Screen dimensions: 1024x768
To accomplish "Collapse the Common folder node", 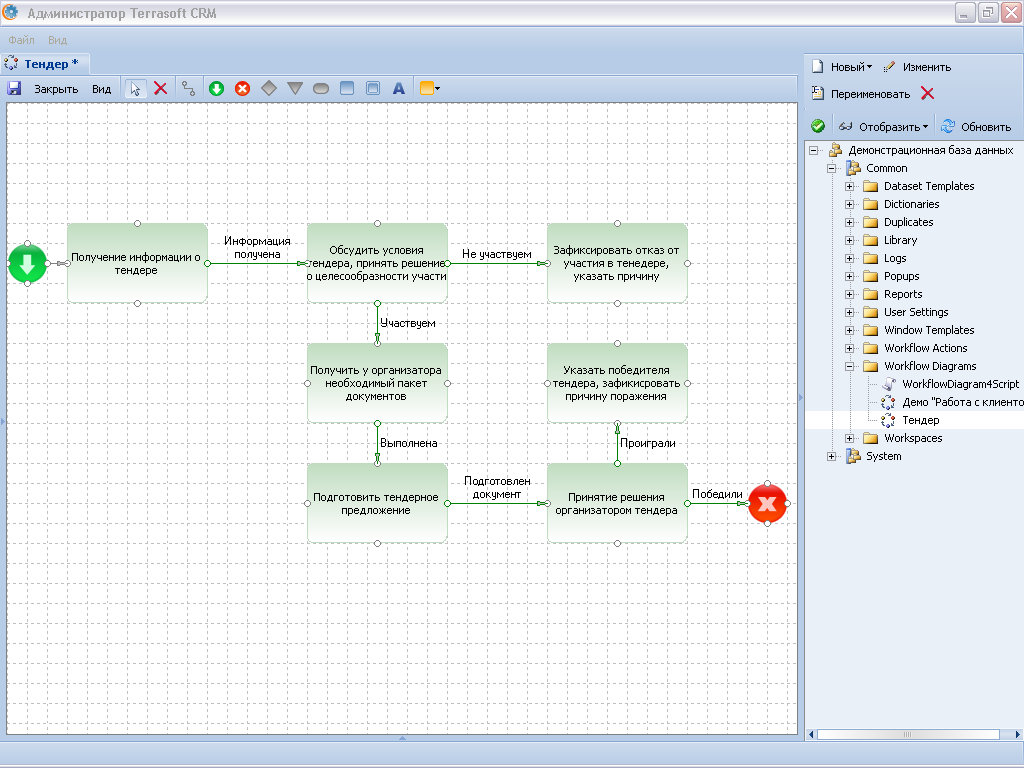I will tap(831, 168).
